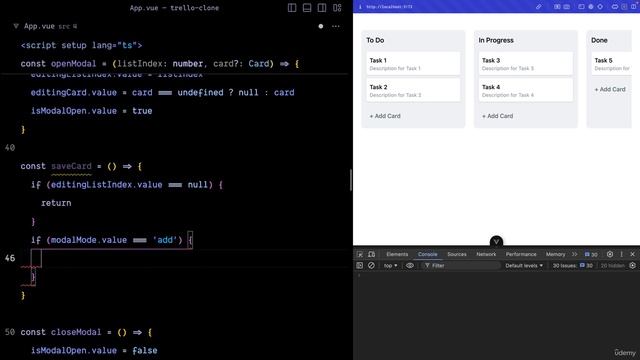Toggle the live expression eye icon

coord(409,265)
